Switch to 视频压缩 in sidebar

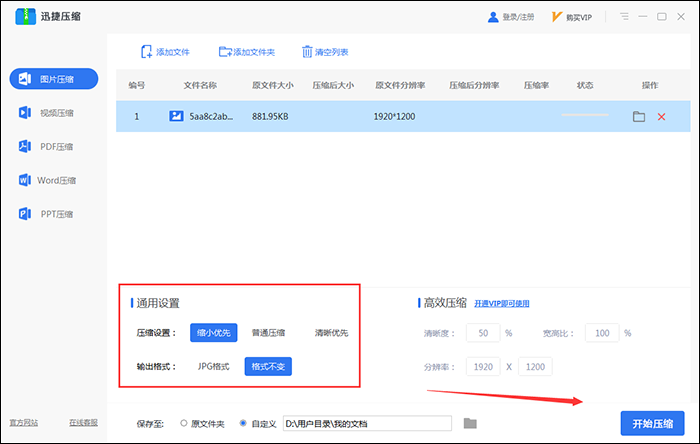[x=46, y=113]
